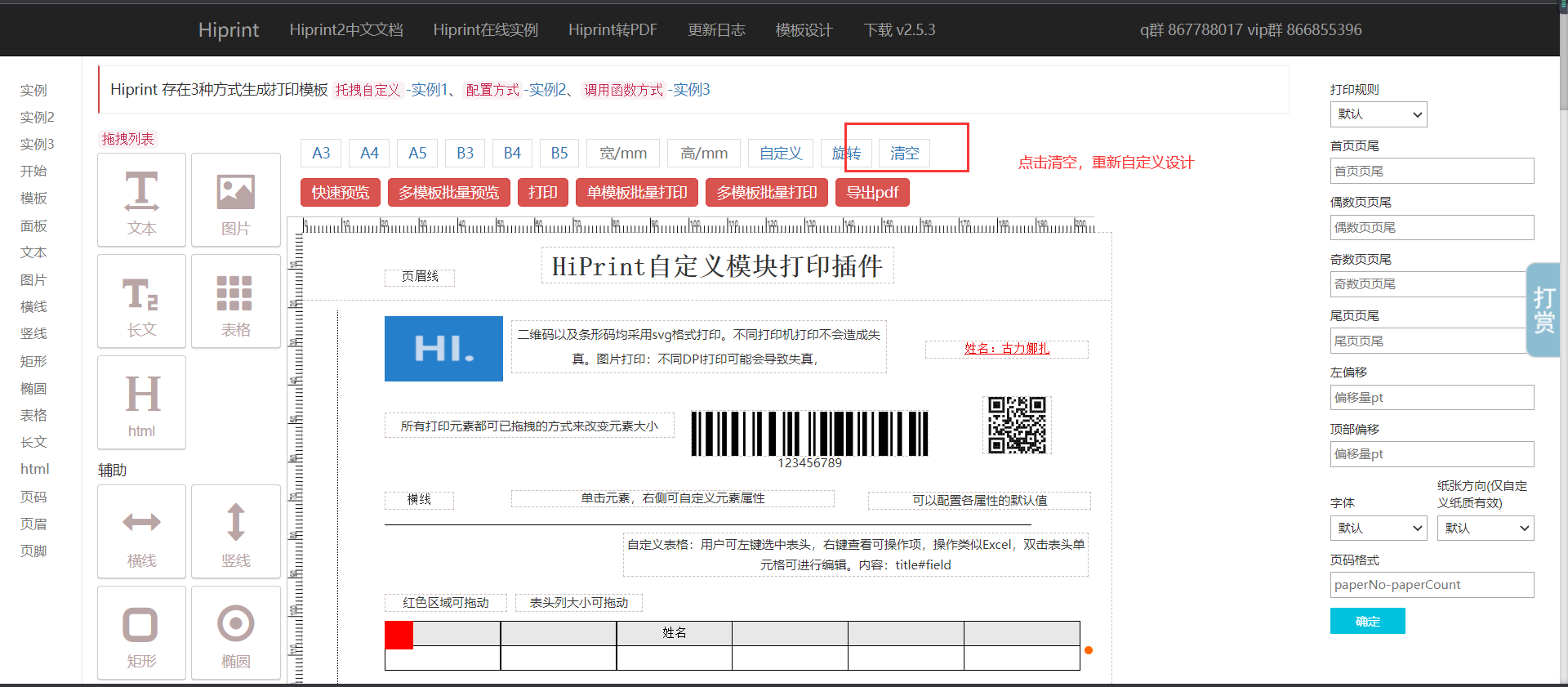The height and width of the screenshot is (687, 1568).
Task: Go to 模板 in left sidebar
Action: click(x=33, y=198)
